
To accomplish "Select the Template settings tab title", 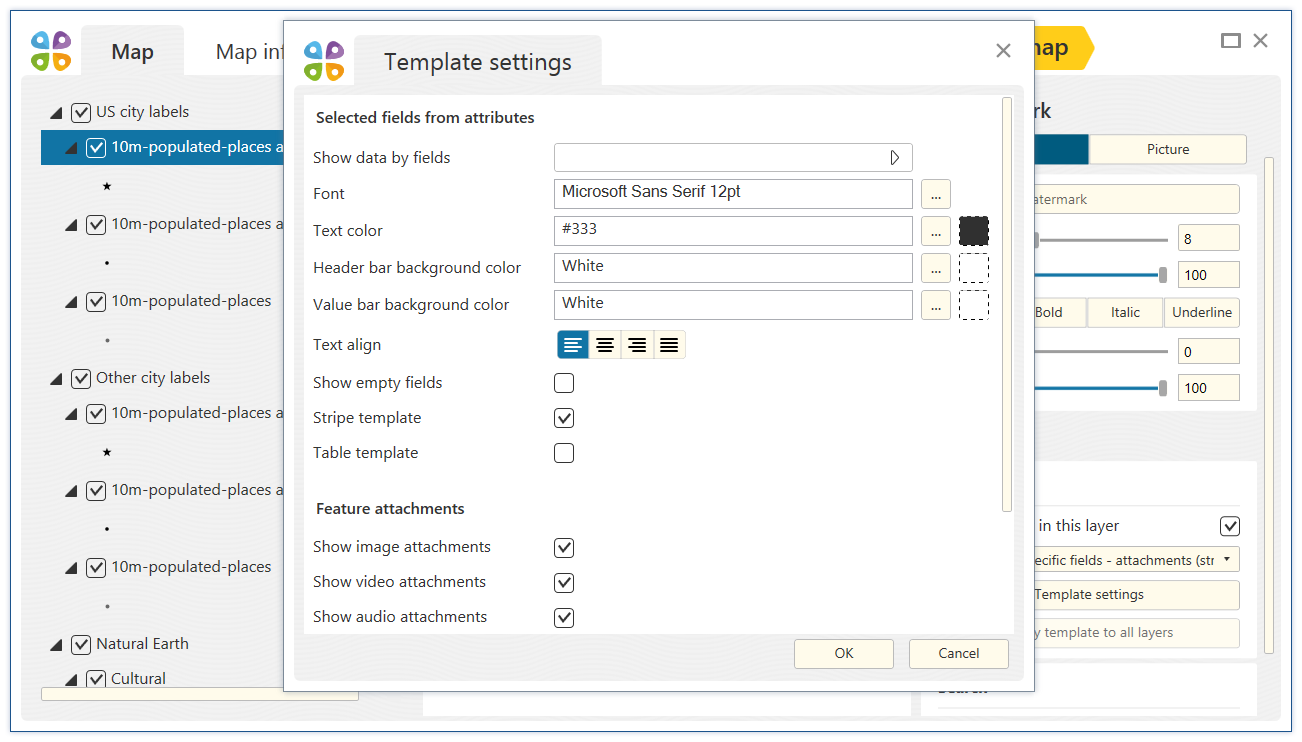I will click(478, 62).
